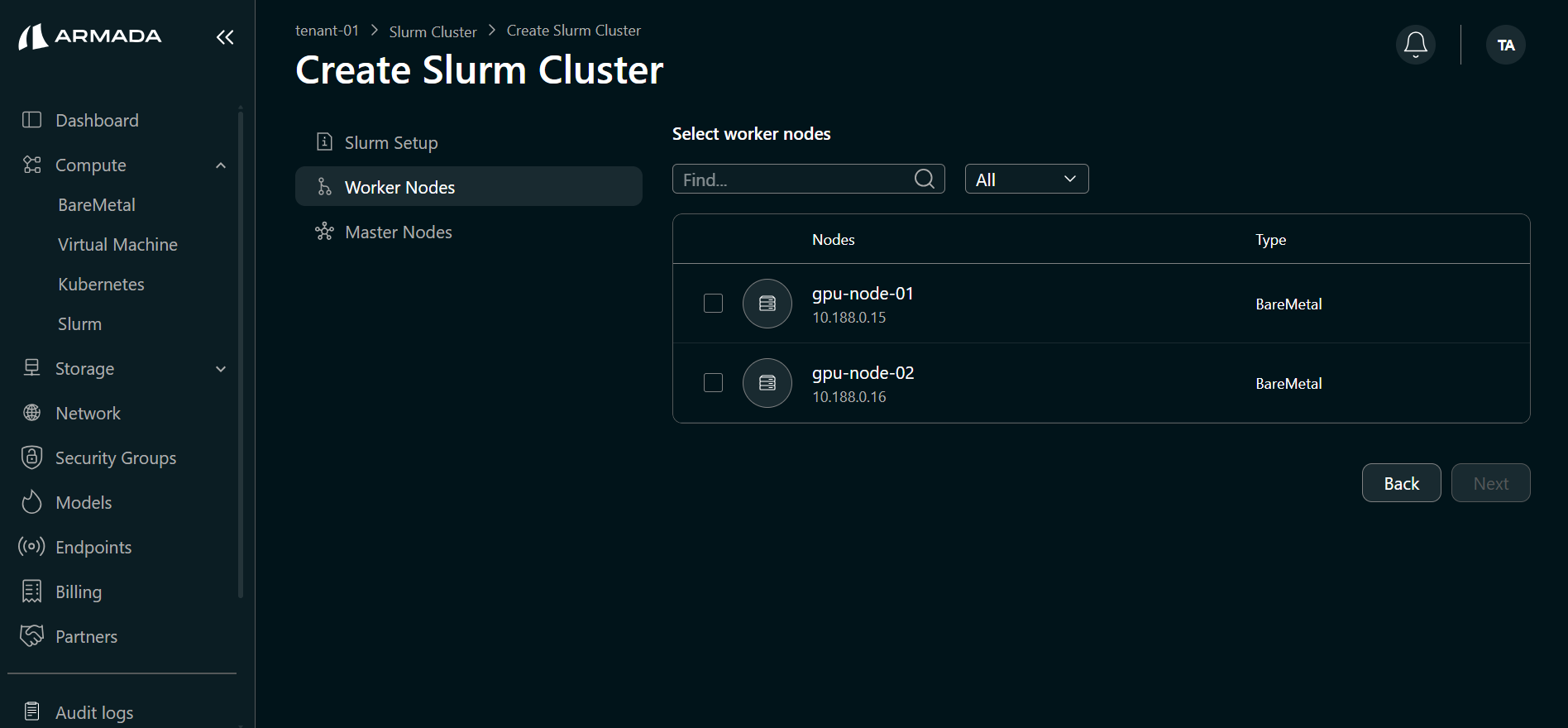Open Dashboard in the sidebar
Screen dimensions: 1568x728
[97, 120]
